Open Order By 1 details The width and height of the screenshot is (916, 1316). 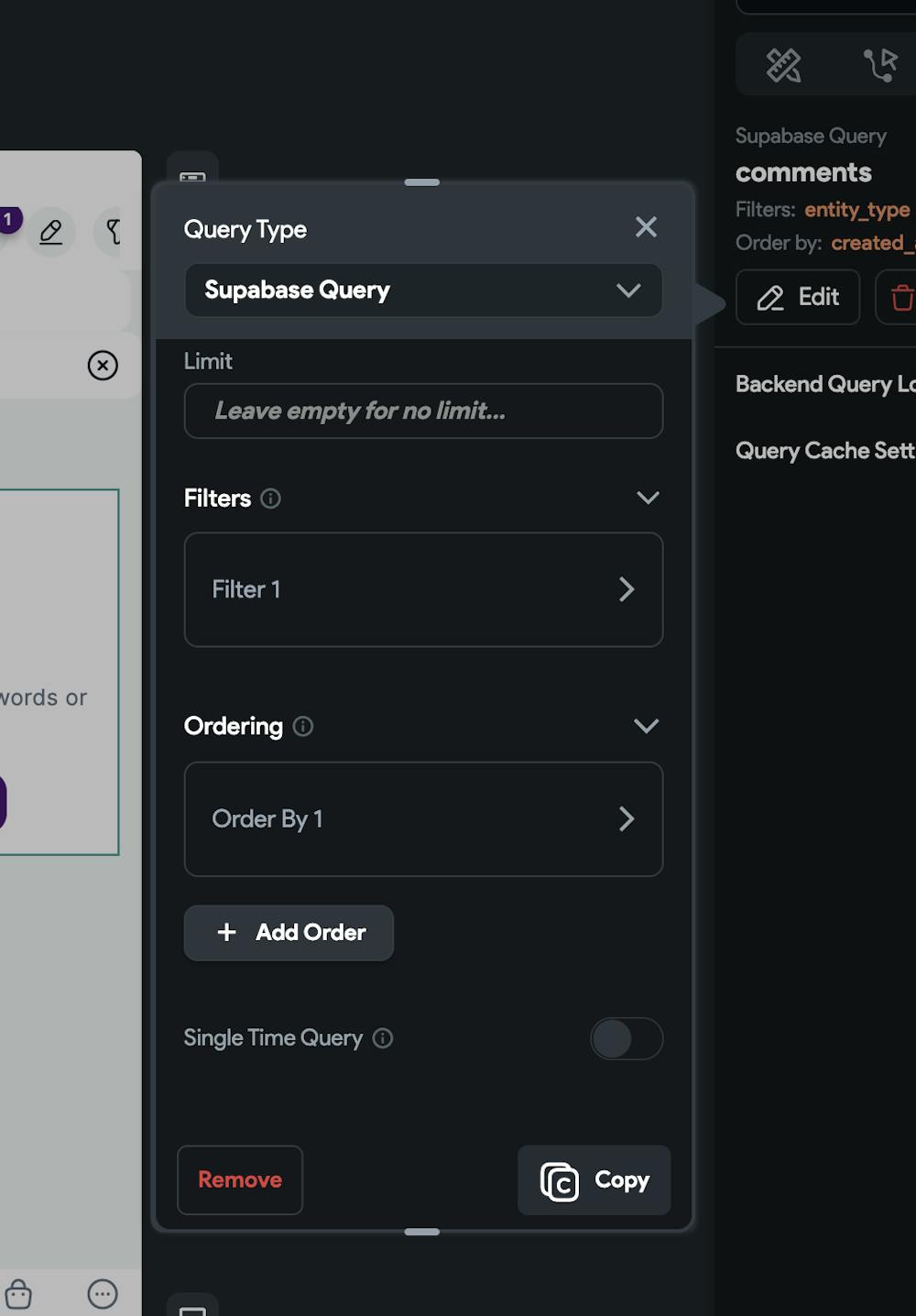tap(423, 818)
